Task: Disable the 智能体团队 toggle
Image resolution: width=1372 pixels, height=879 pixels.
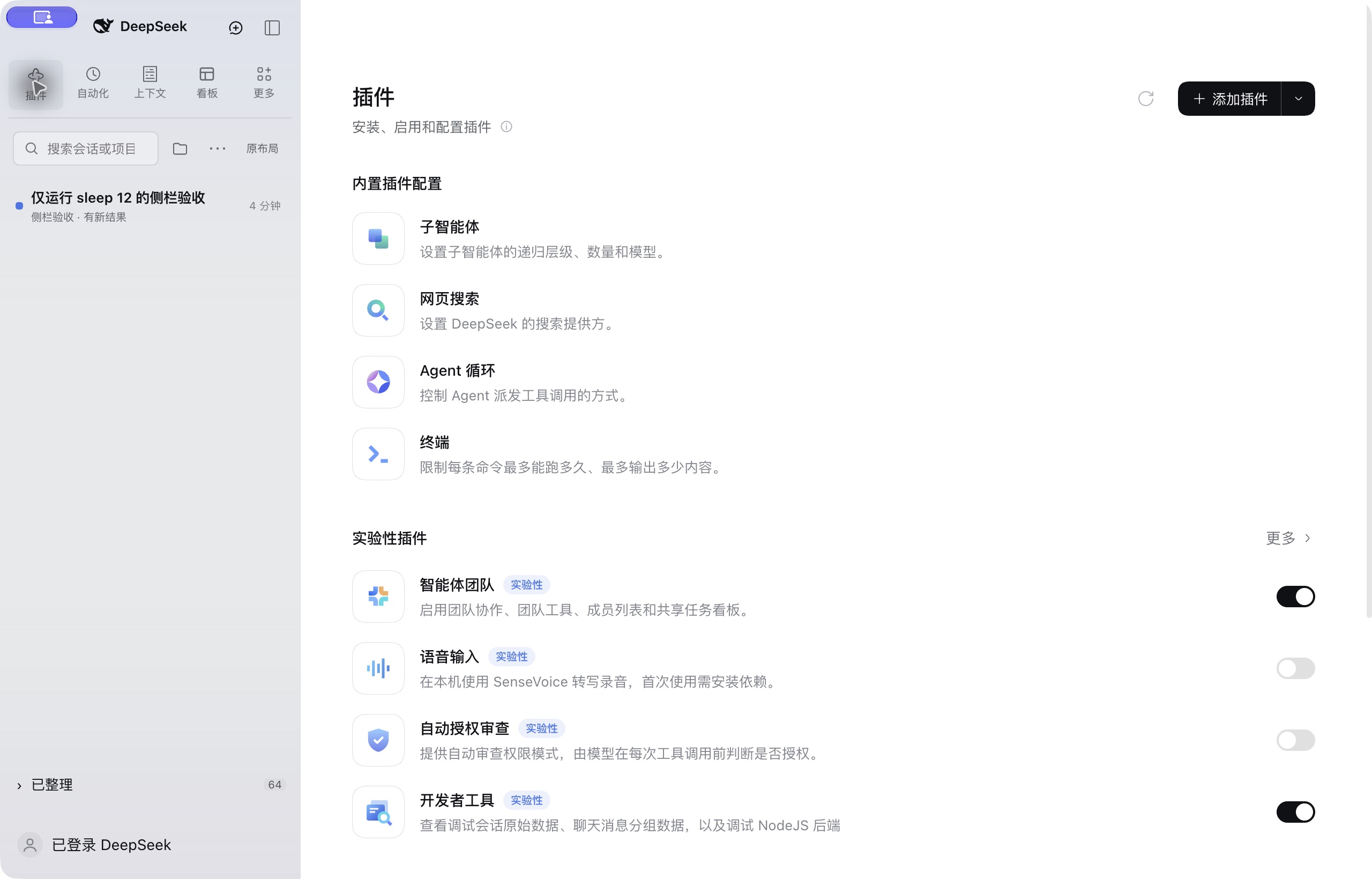Action: pos(1295,597)
